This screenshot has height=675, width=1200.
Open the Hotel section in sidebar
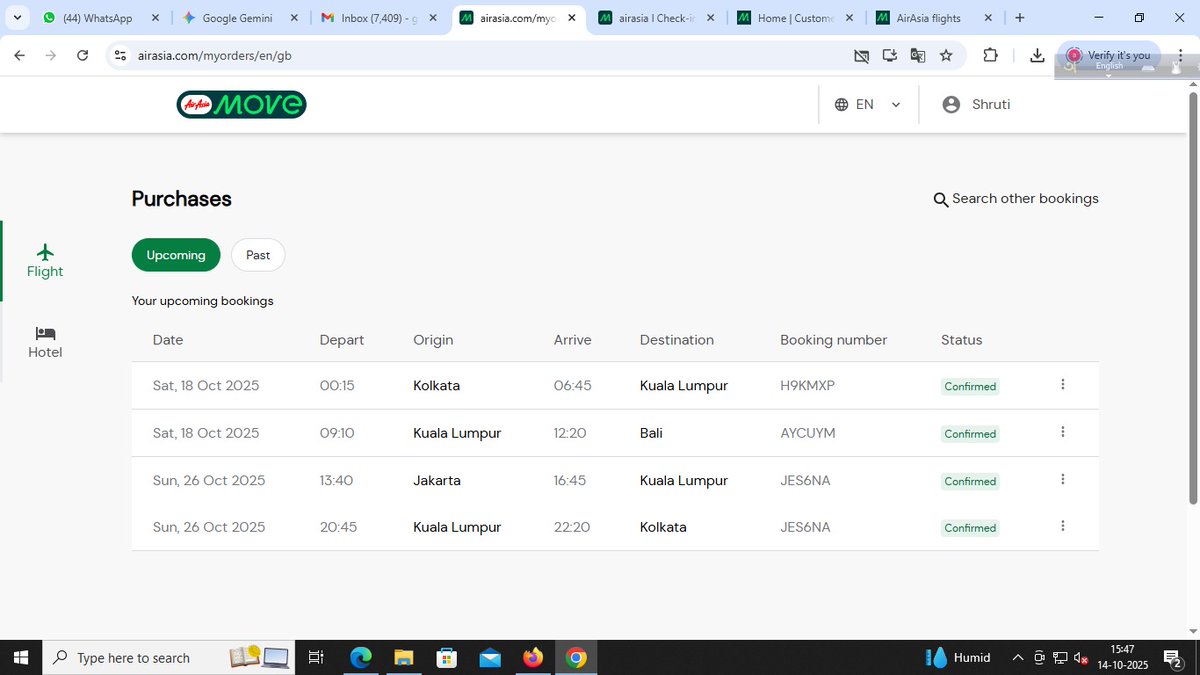pos(45,342)
